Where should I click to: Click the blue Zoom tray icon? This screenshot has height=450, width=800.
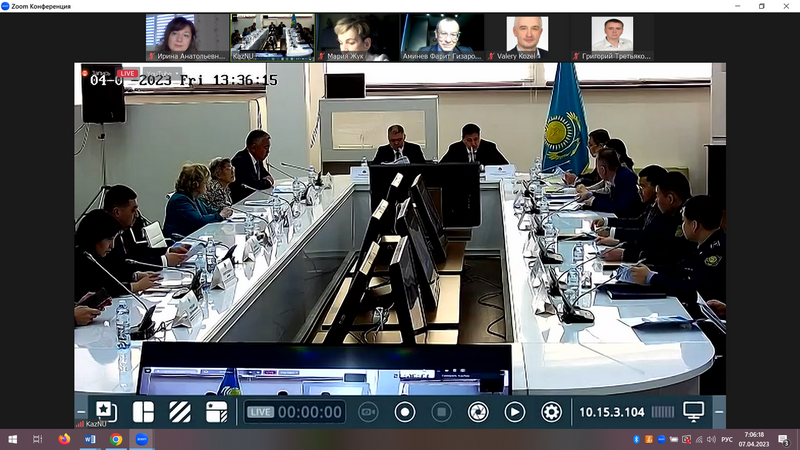pos(661,439)
